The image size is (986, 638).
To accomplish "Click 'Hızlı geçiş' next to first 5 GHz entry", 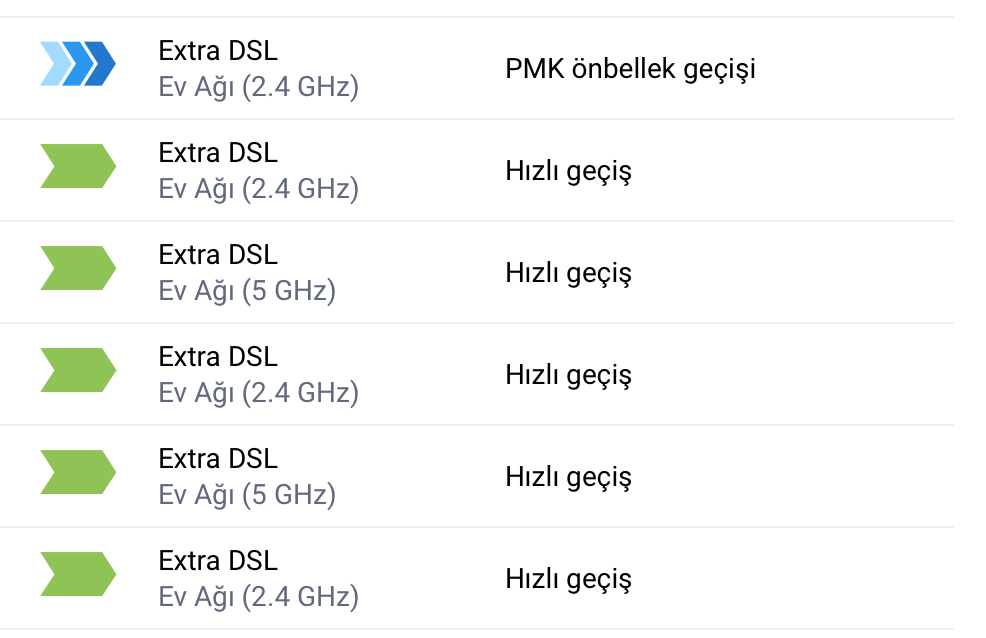I will point(568,273).
